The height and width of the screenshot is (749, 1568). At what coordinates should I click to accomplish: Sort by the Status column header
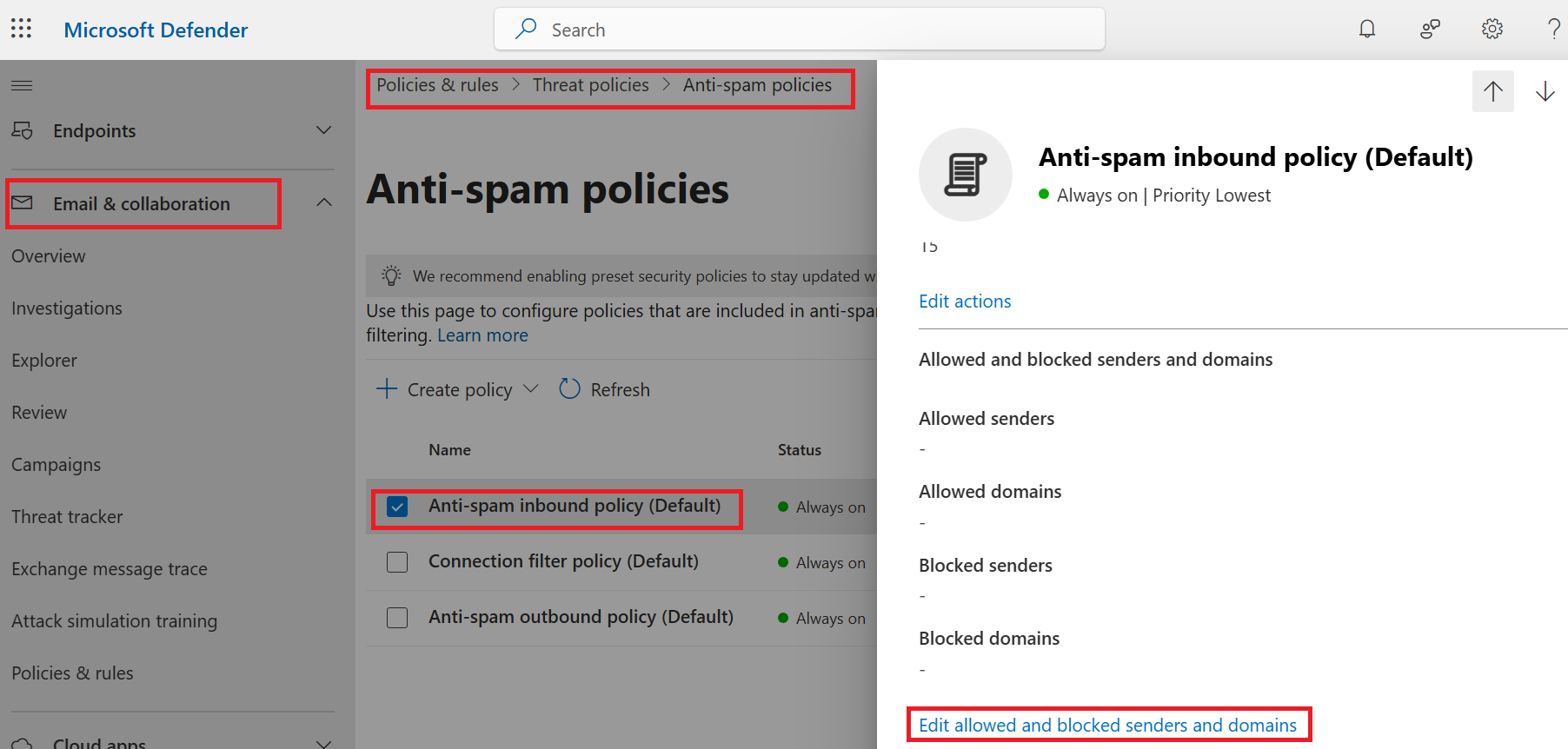(800, 450)
